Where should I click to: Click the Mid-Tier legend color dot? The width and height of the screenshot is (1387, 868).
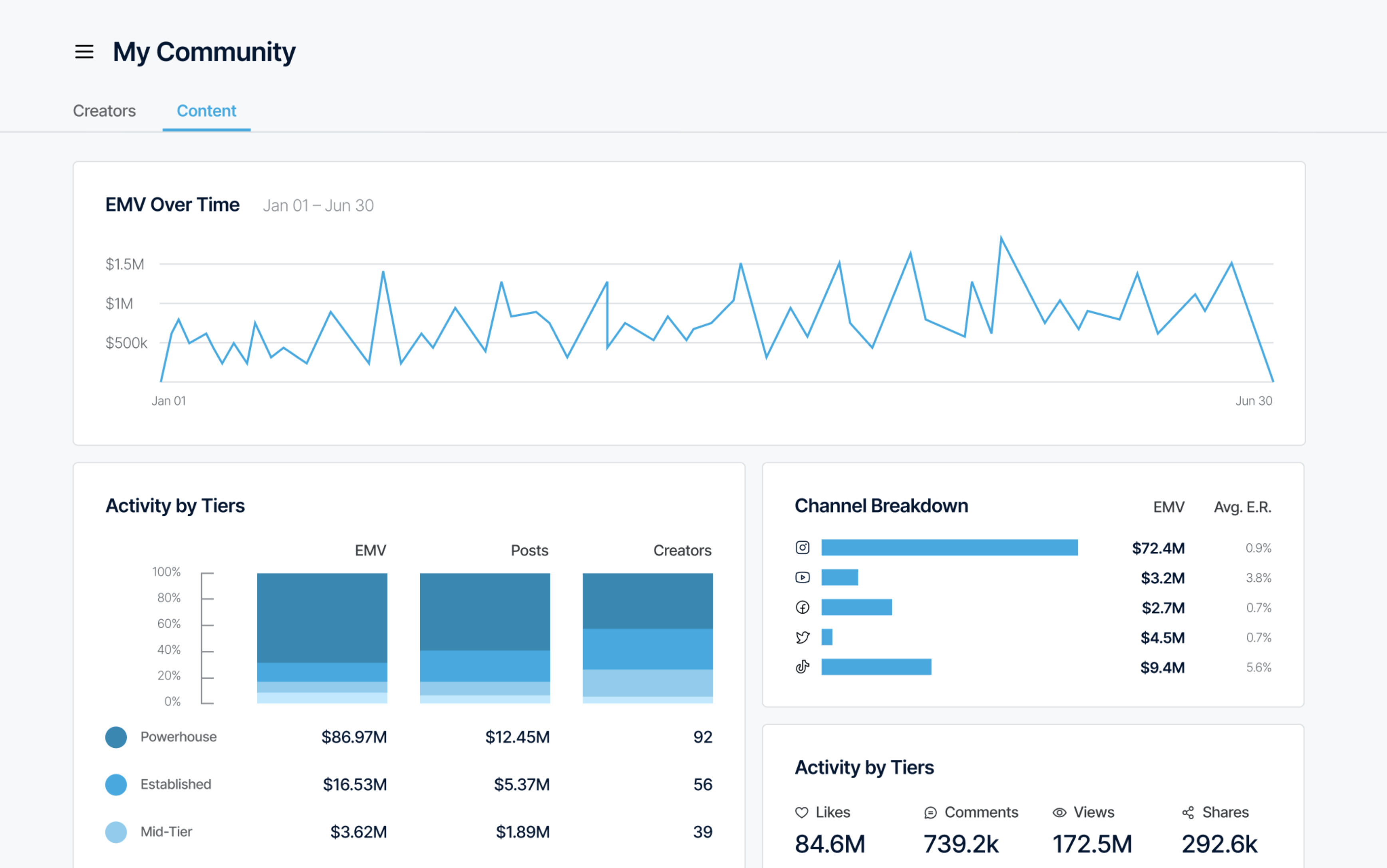point(116,832)
